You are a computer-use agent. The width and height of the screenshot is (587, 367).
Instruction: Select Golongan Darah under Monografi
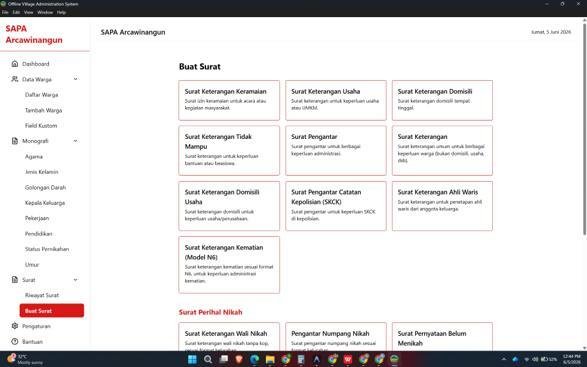click(x=45, y=187)
